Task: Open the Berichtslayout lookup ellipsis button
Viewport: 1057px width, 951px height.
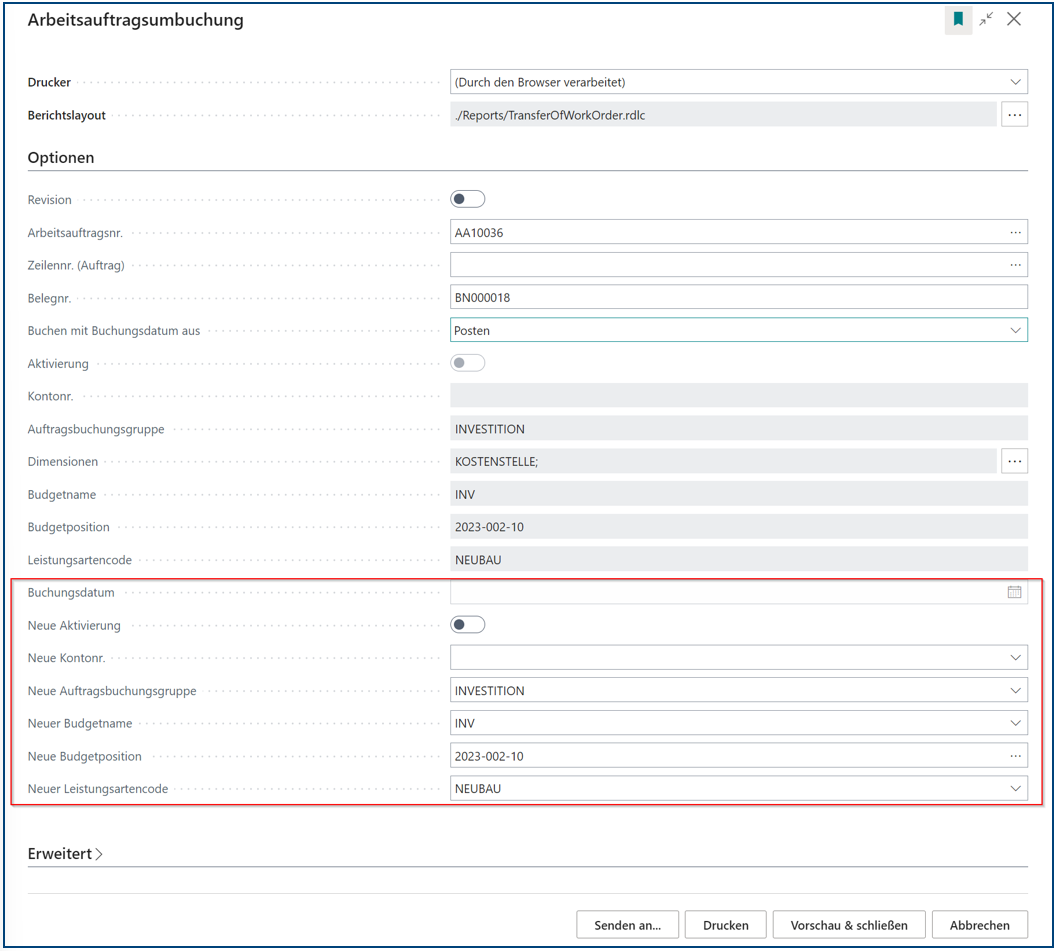Action: 1015,115
